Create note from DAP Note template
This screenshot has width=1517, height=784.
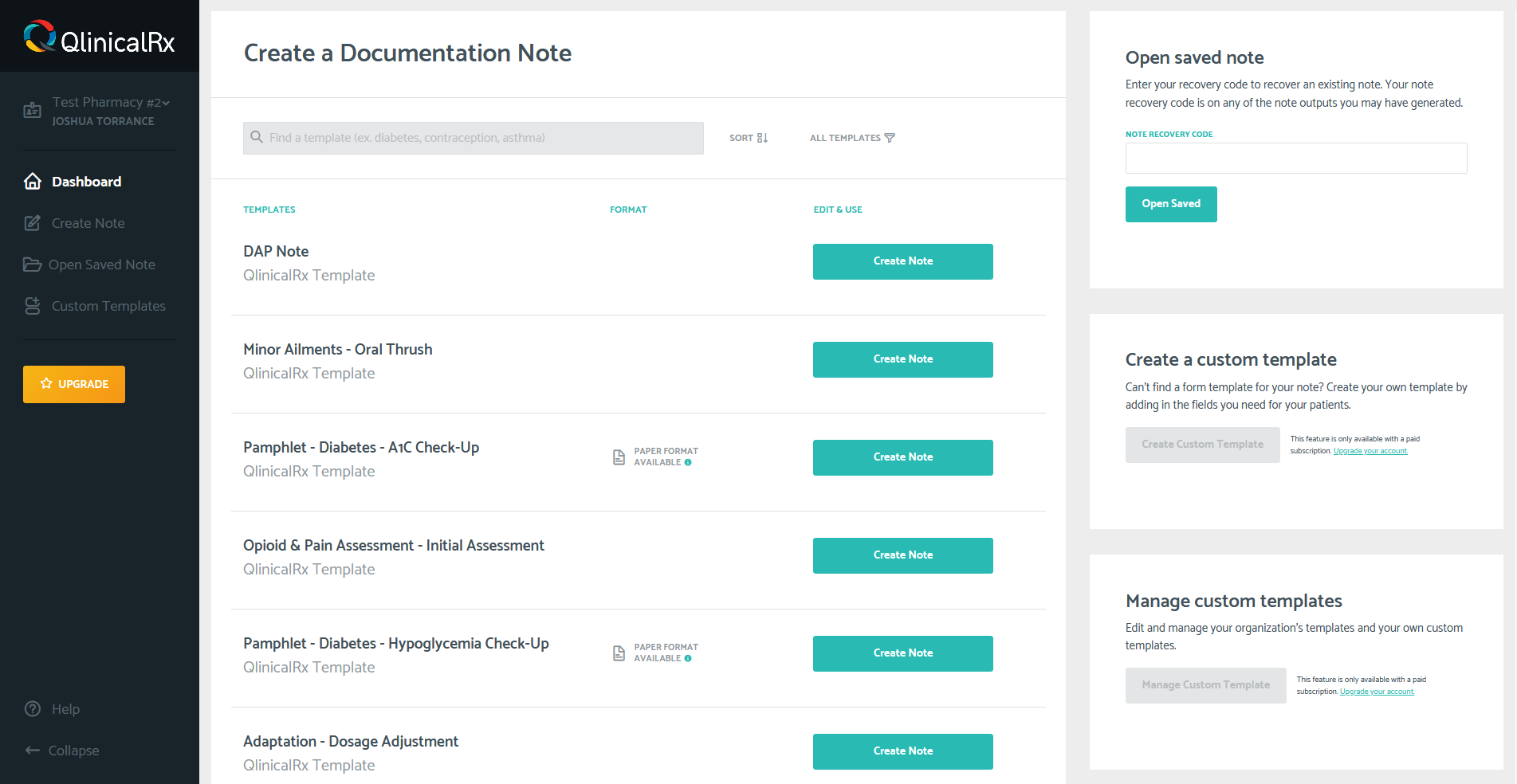coord(903,261)
